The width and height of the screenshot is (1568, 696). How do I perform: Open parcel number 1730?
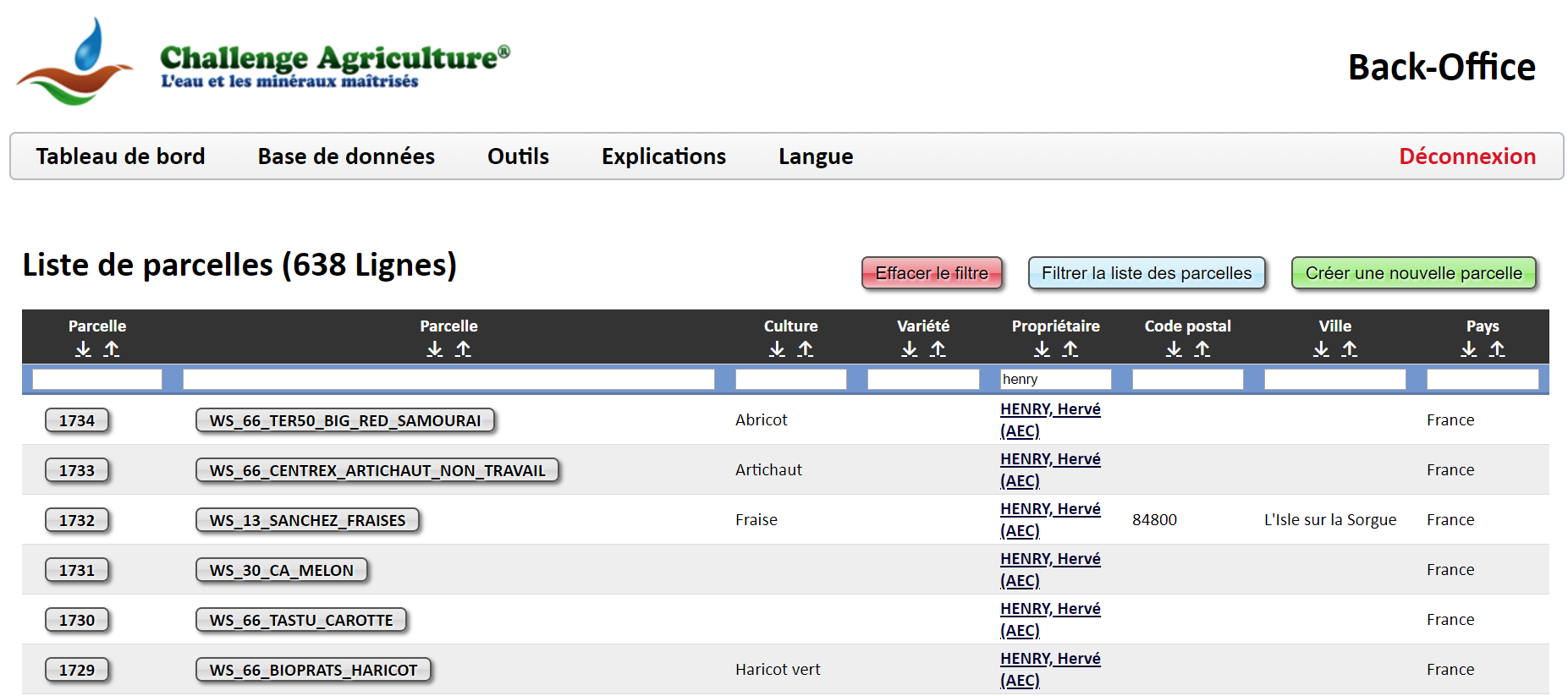click(x=77, y=620)
